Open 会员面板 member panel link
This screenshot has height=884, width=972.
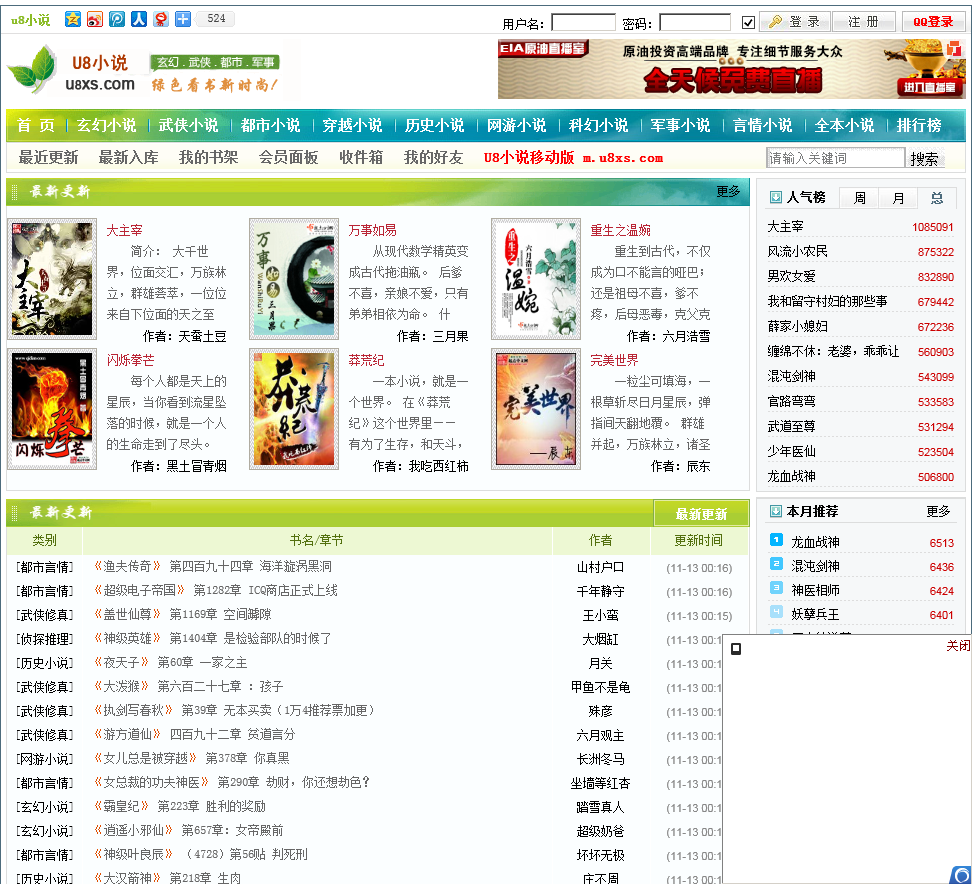pyautogui.click(x=288, y=157)
